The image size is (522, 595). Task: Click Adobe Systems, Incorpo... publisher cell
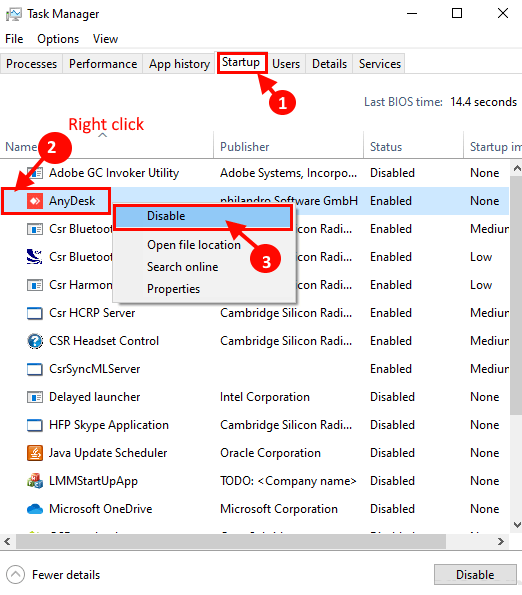pos(289,173)
